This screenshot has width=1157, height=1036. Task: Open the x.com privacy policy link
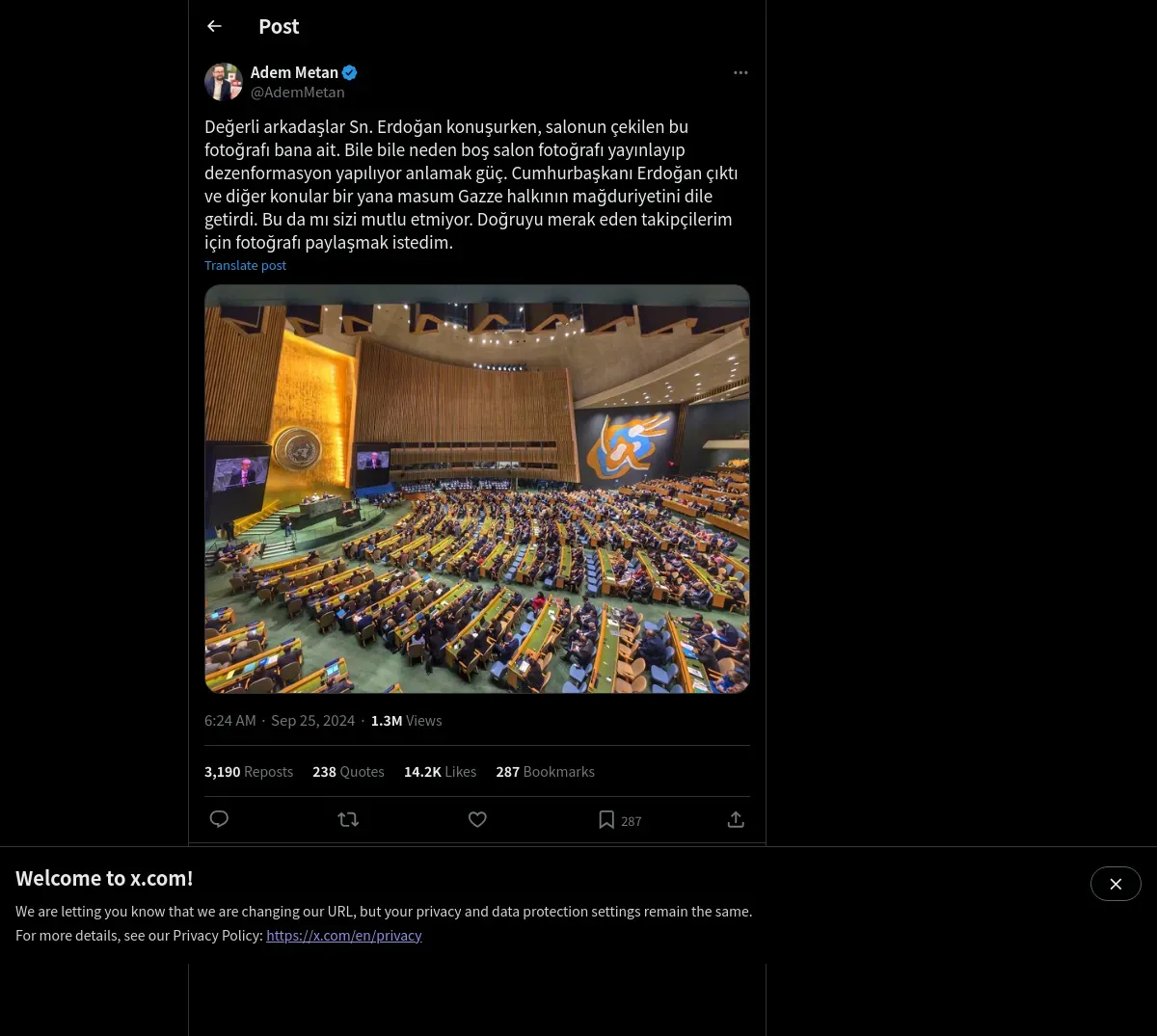[344, 935]
